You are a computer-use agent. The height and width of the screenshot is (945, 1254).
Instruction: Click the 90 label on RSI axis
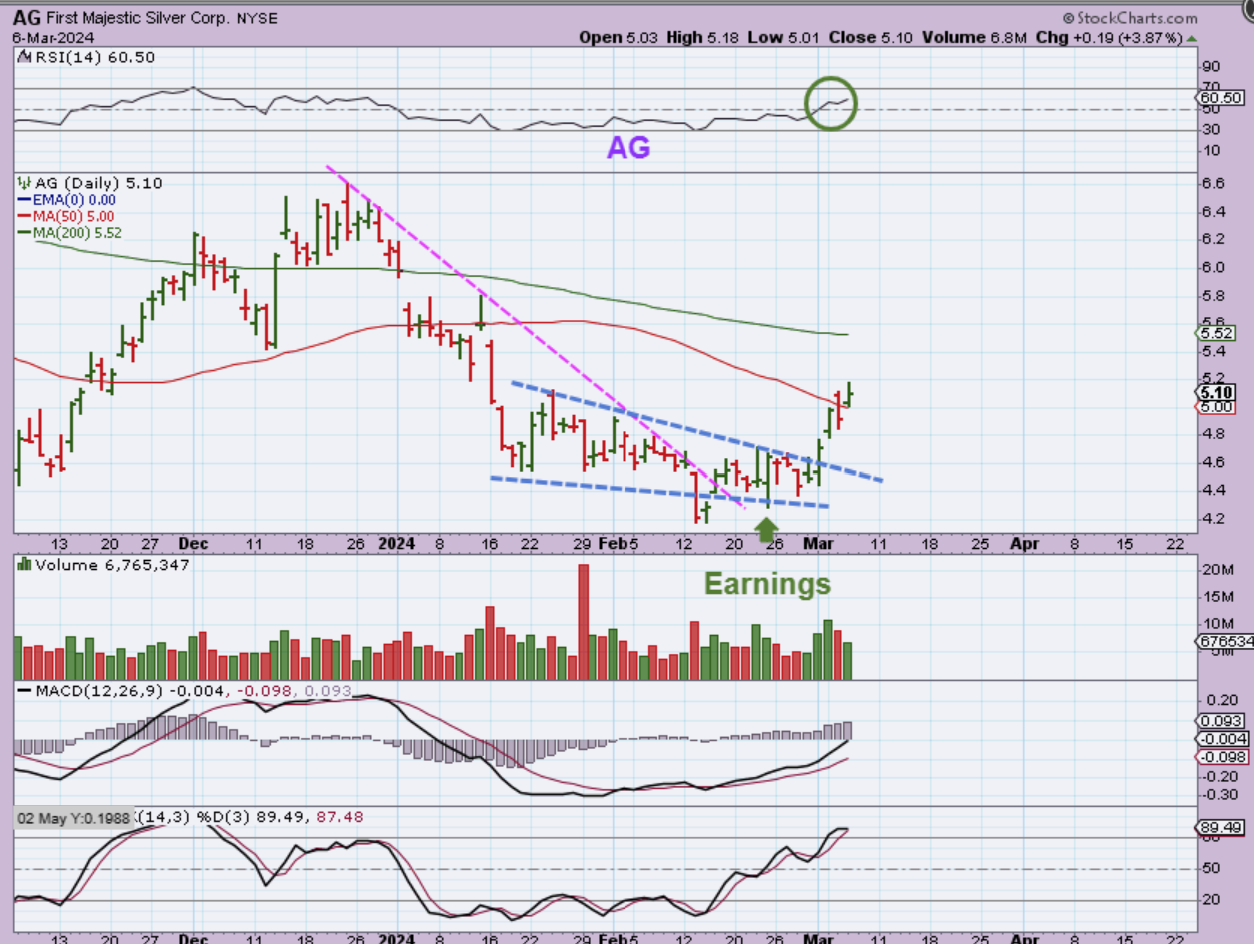point(1210,67)
